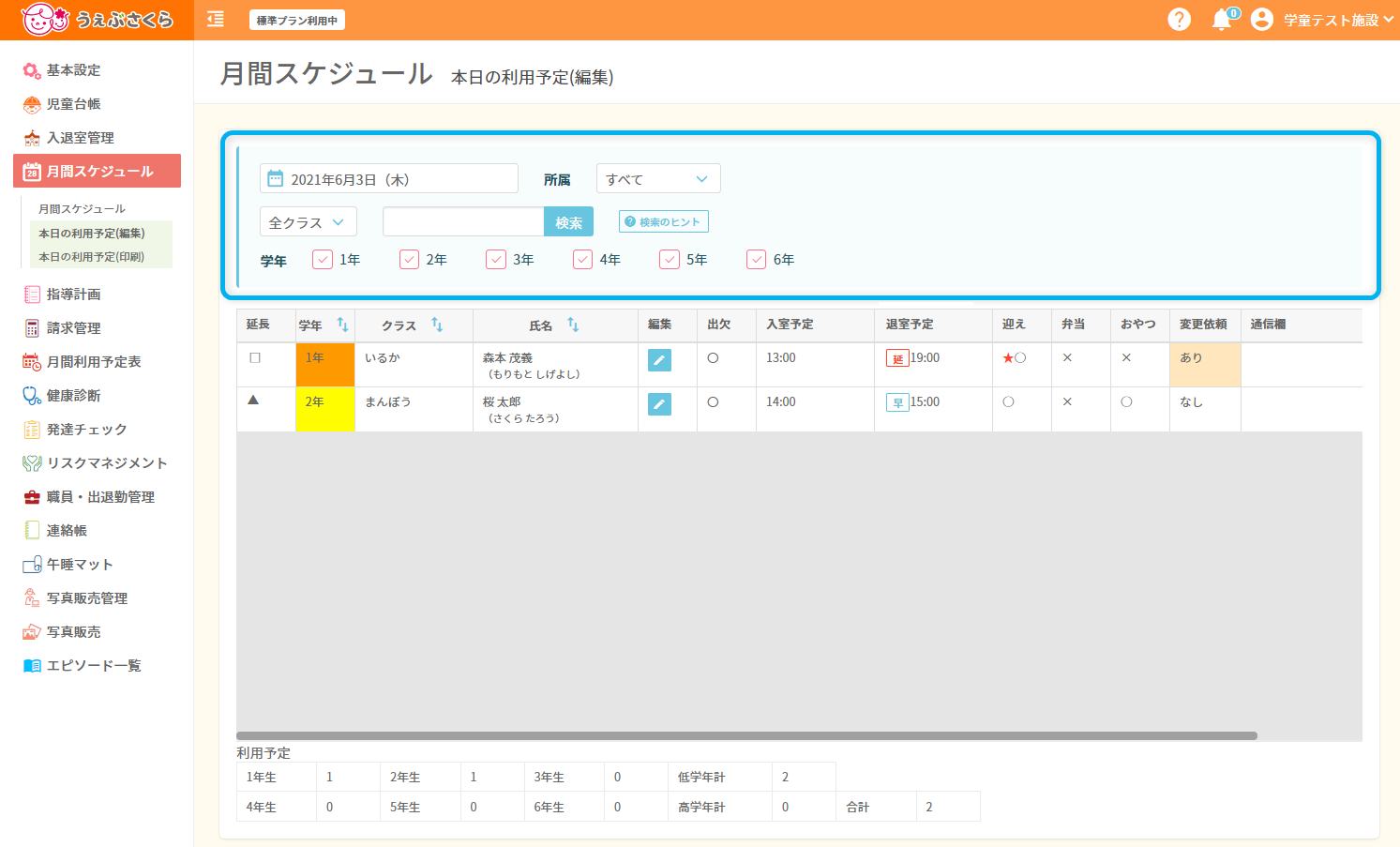Click the 早 15:00 退室予定 cell
The image size is (1400, 847).
coord(933,409)
